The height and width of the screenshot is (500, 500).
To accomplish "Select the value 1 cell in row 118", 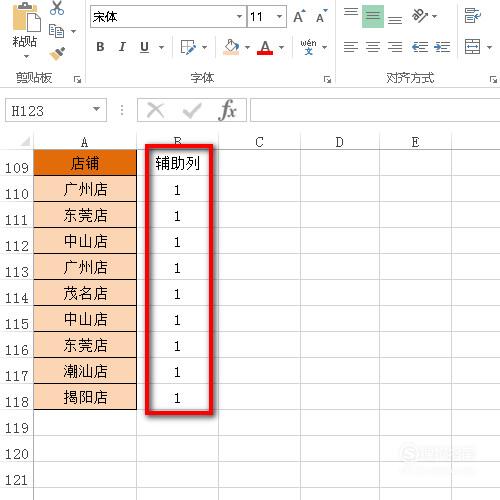I will pyautogui.click(x=178, y=397).
